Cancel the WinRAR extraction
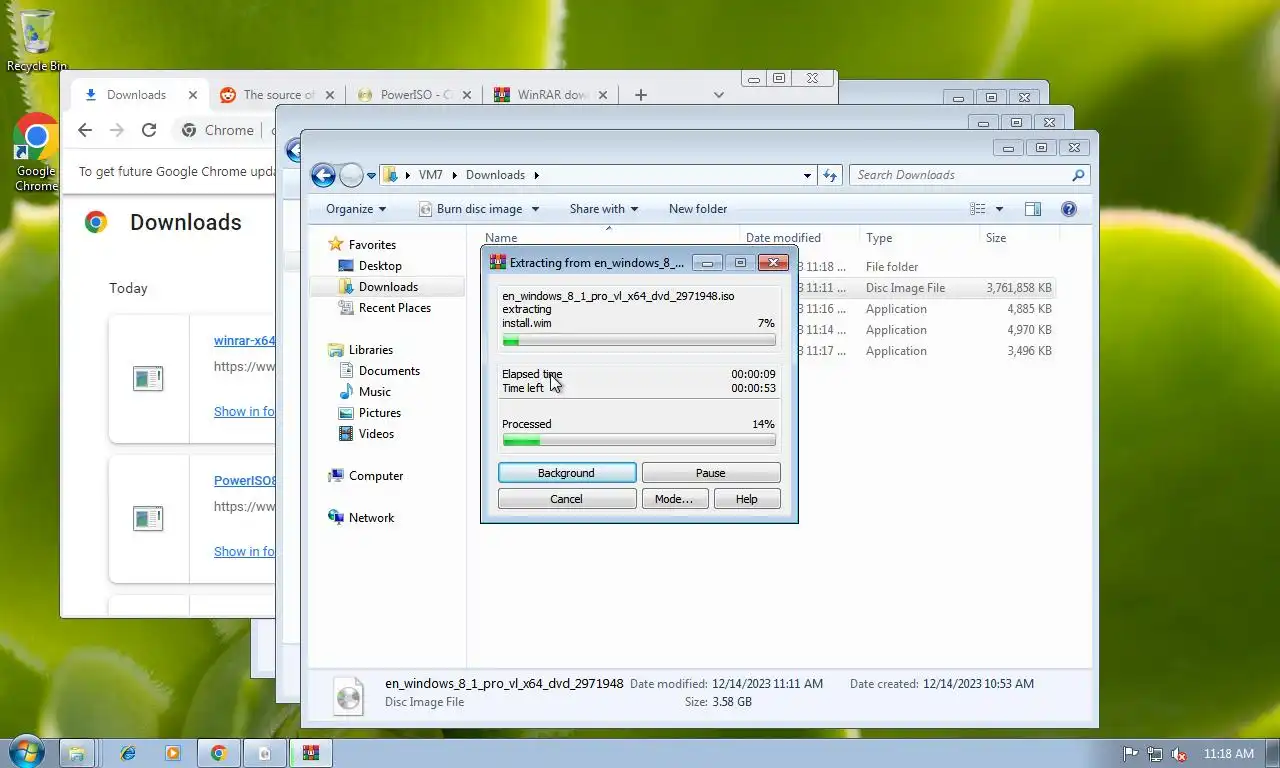The height and width of the screenshot is (768, 1280). (567, 499)
